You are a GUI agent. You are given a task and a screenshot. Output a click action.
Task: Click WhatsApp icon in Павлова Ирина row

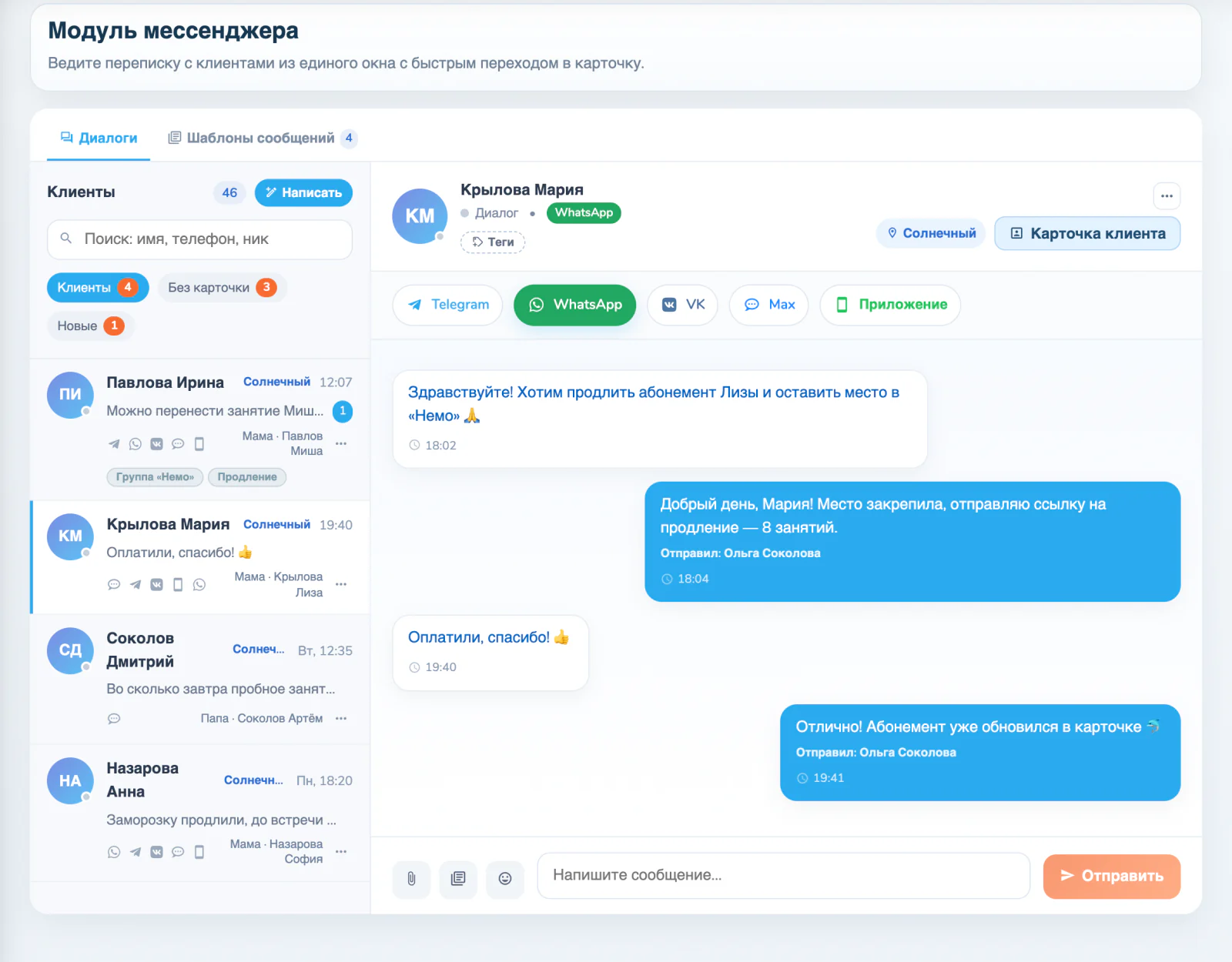point(136,444)
